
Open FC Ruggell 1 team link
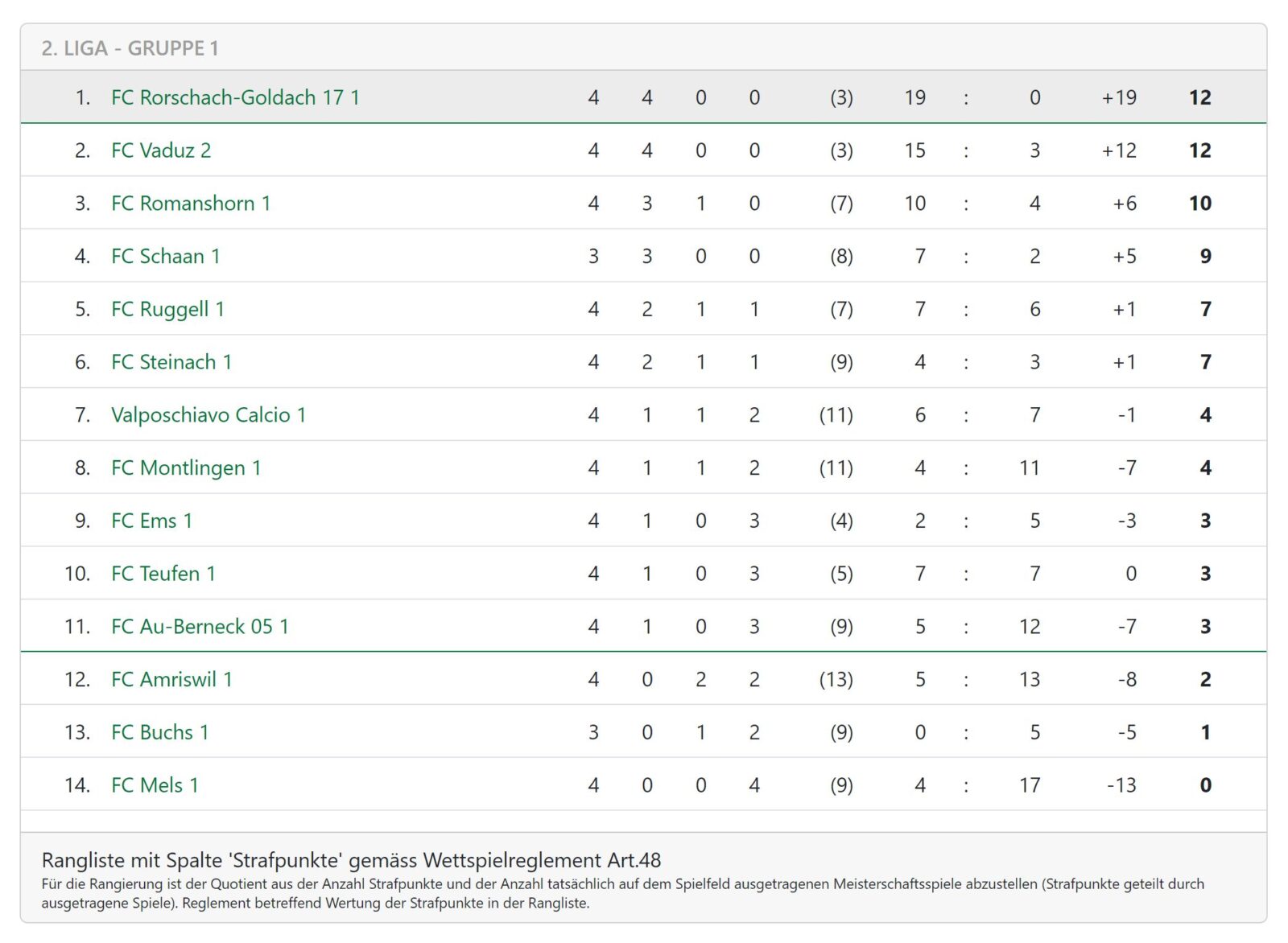coord(168,310)
